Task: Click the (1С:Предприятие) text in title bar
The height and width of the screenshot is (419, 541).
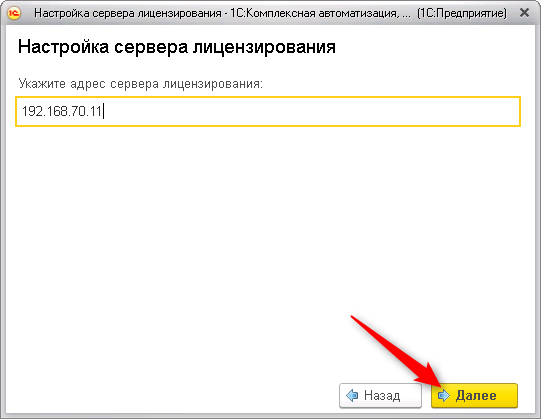Action: click(462, 13)
